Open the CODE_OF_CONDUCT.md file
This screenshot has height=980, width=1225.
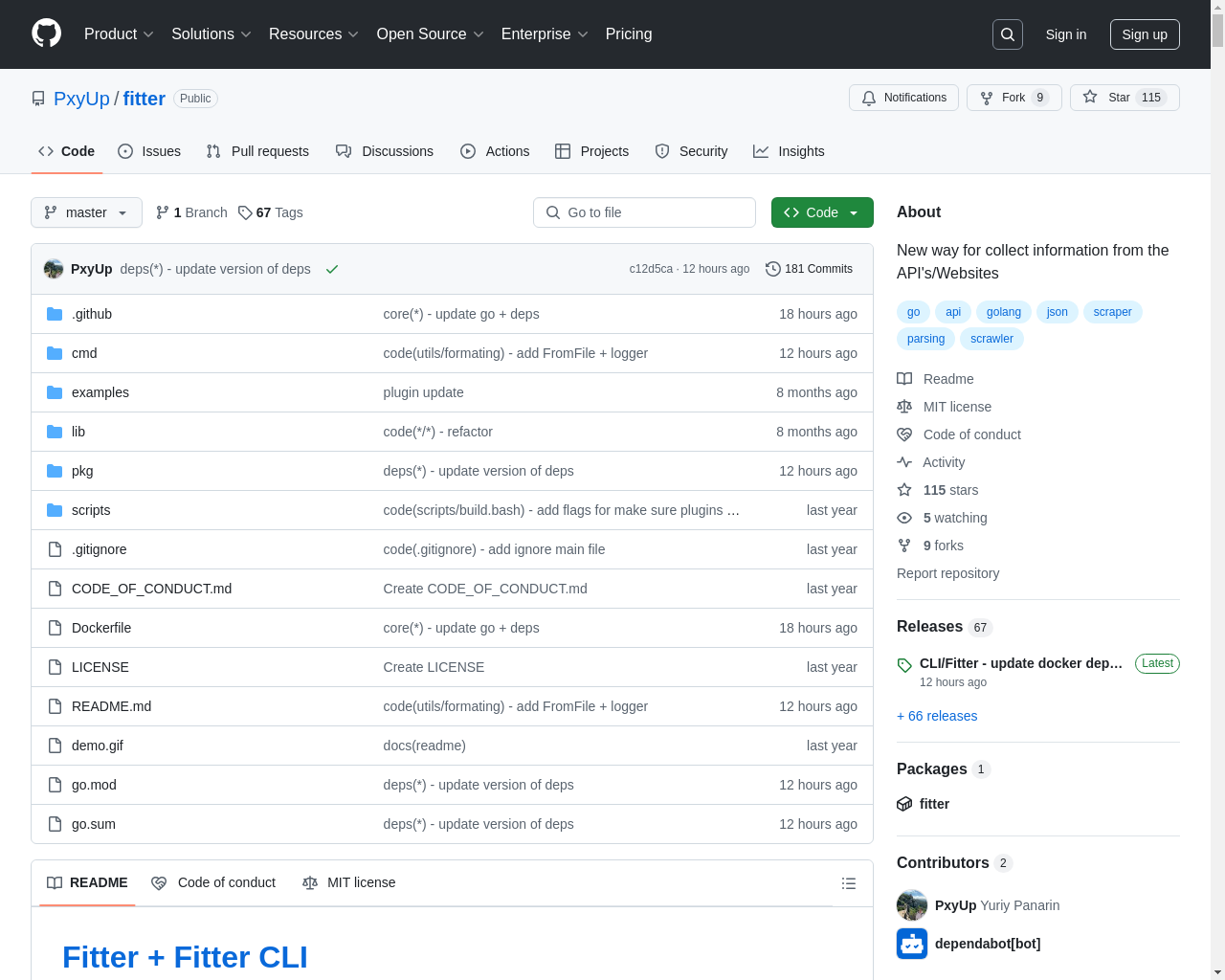coord(151,589)
